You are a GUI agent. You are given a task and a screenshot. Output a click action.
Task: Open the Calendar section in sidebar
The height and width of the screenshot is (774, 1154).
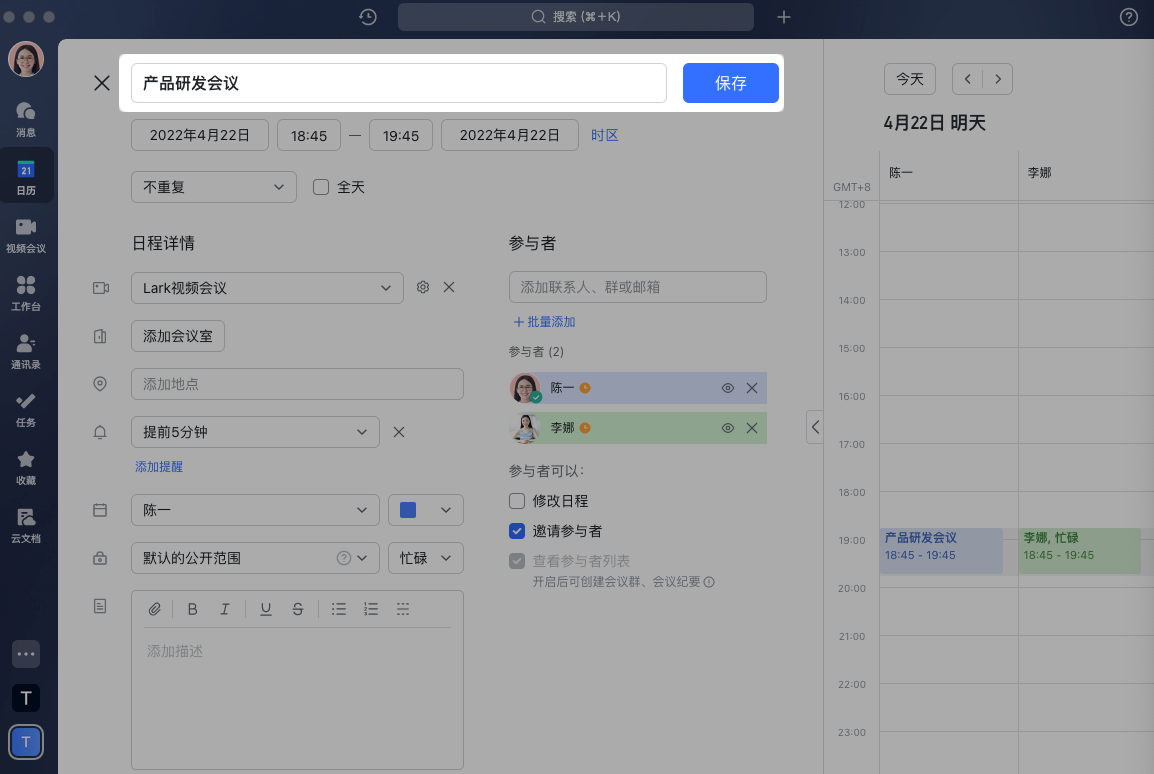(26, 177)
